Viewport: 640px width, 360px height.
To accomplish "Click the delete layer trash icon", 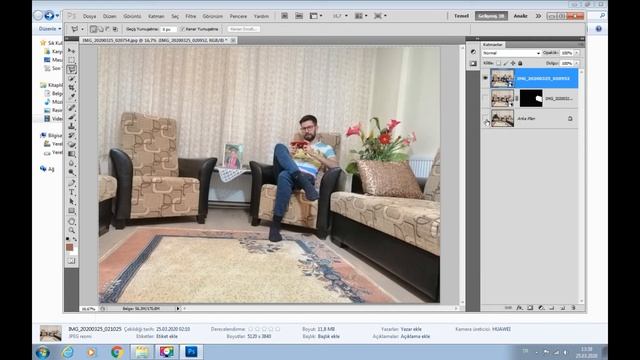I will [x=573, y=308].
